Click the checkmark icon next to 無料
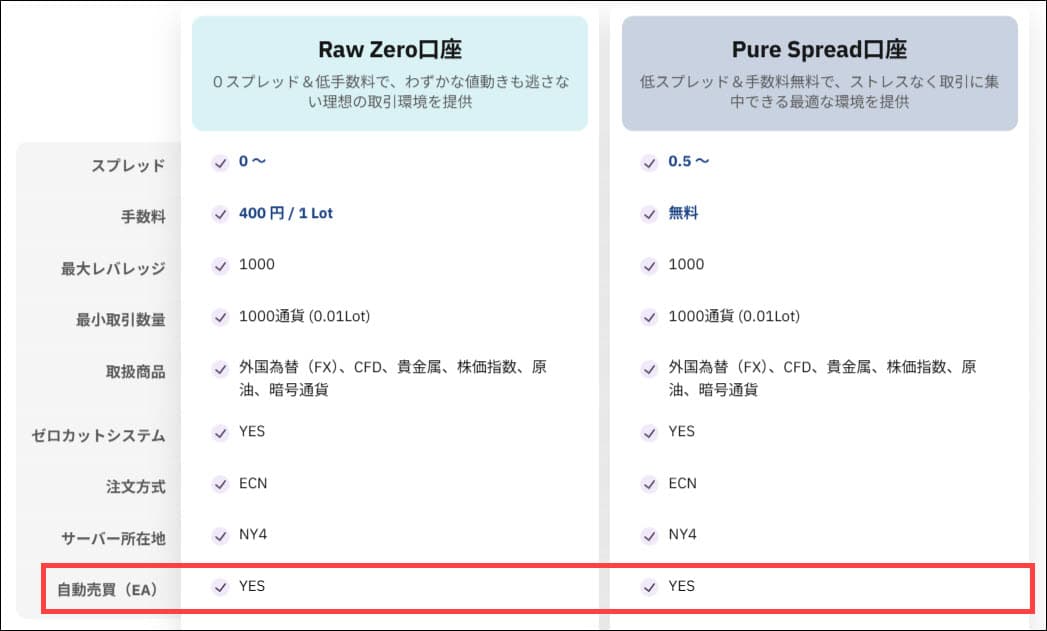 650,214
